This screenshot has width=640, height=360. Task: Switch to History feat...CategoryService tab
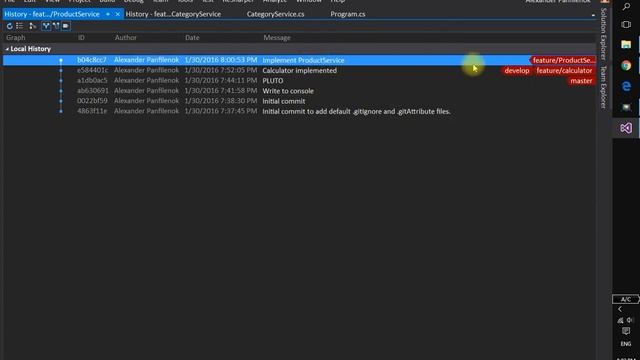[173, 14]
